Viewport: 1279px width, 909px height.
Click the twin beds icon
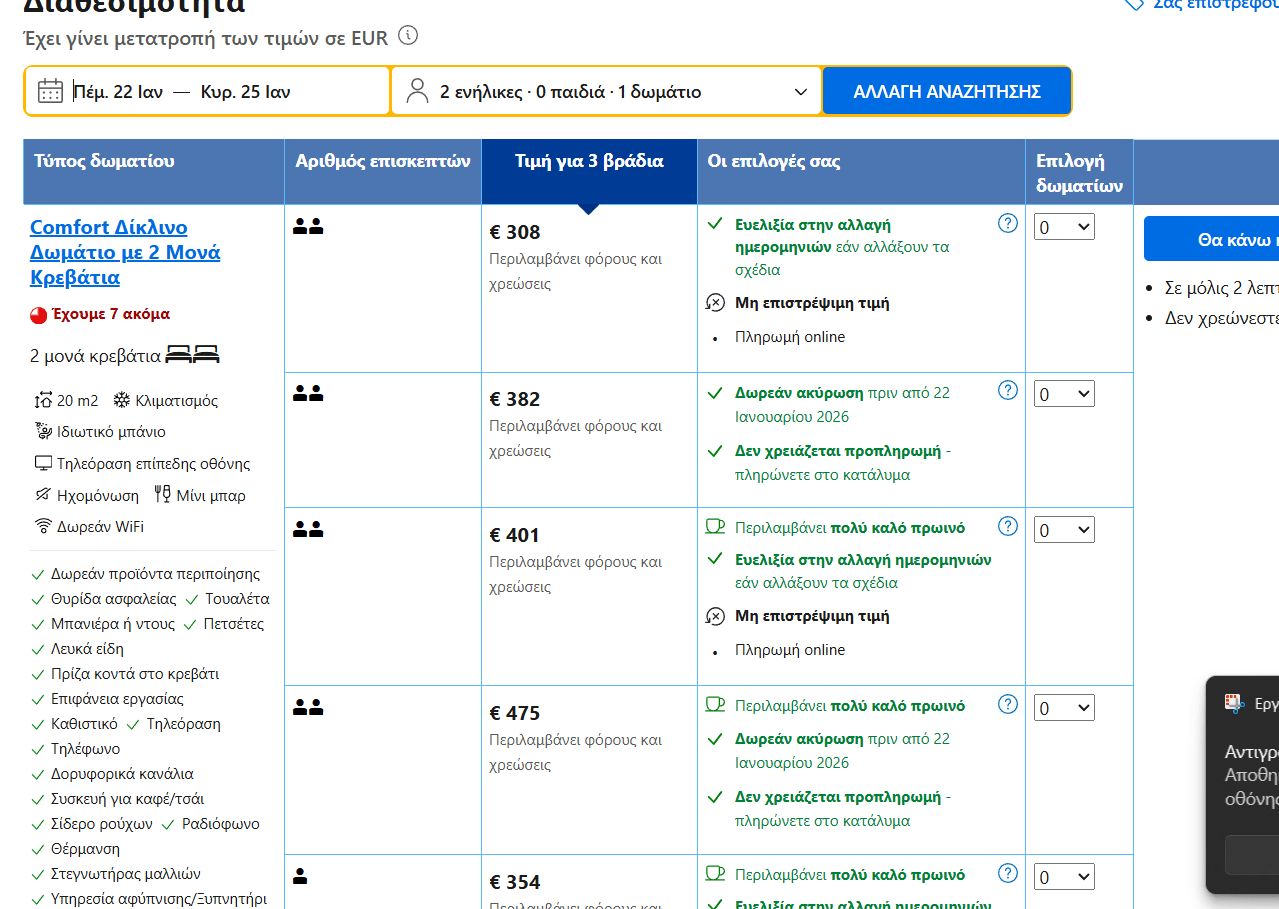click(192, 355)
